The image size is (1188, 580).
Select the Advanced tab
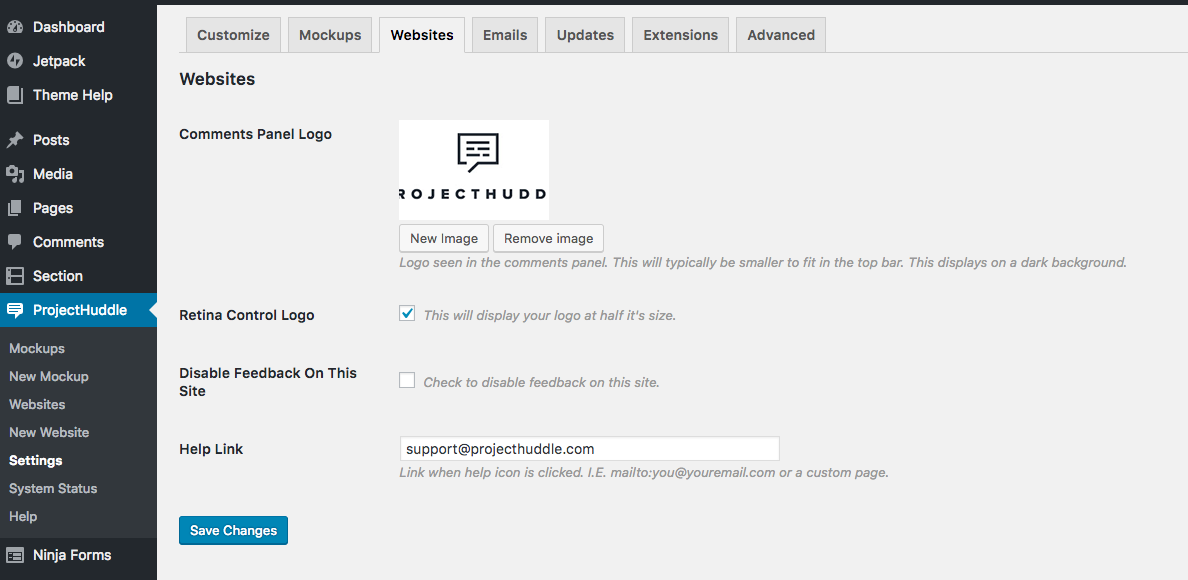click(781, 35)
